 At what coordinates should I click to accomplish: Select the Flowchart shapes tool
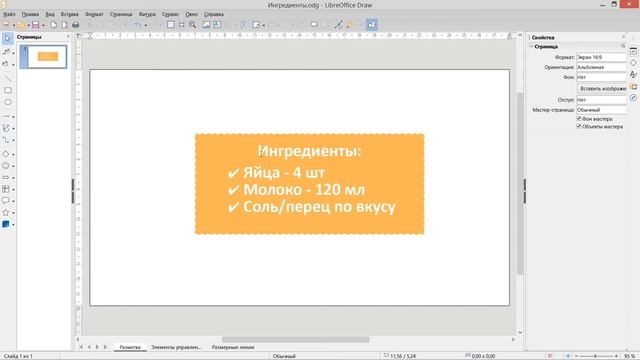6,189
